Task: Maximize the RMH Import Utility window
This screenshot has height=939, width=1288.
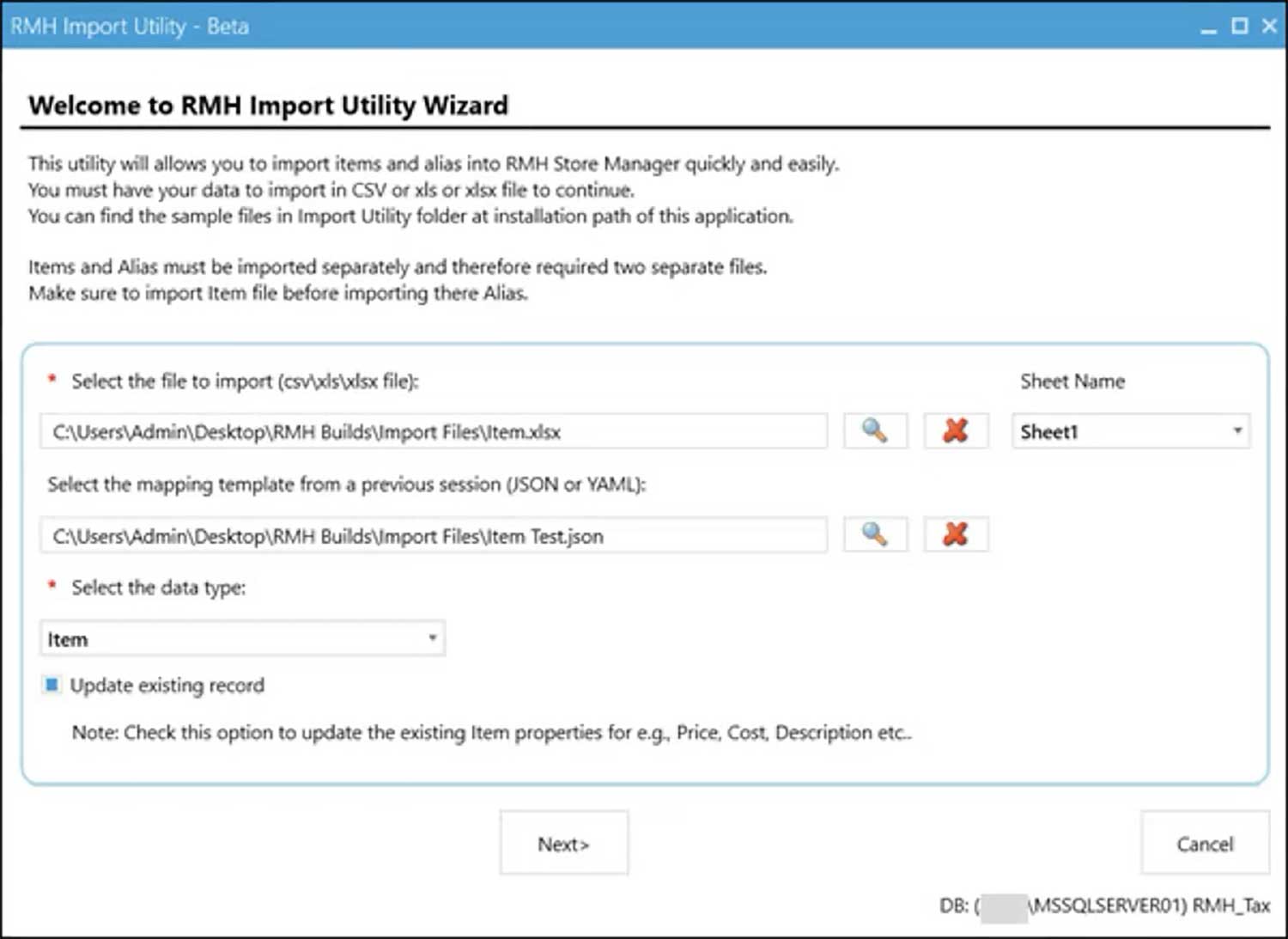Action: (x=1240, y=26)
